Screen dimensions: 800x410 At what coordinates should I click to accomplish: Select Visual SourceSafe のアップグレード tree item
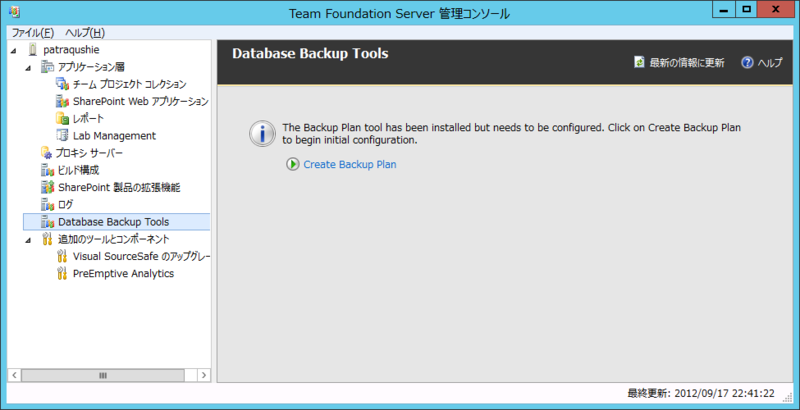142,256
